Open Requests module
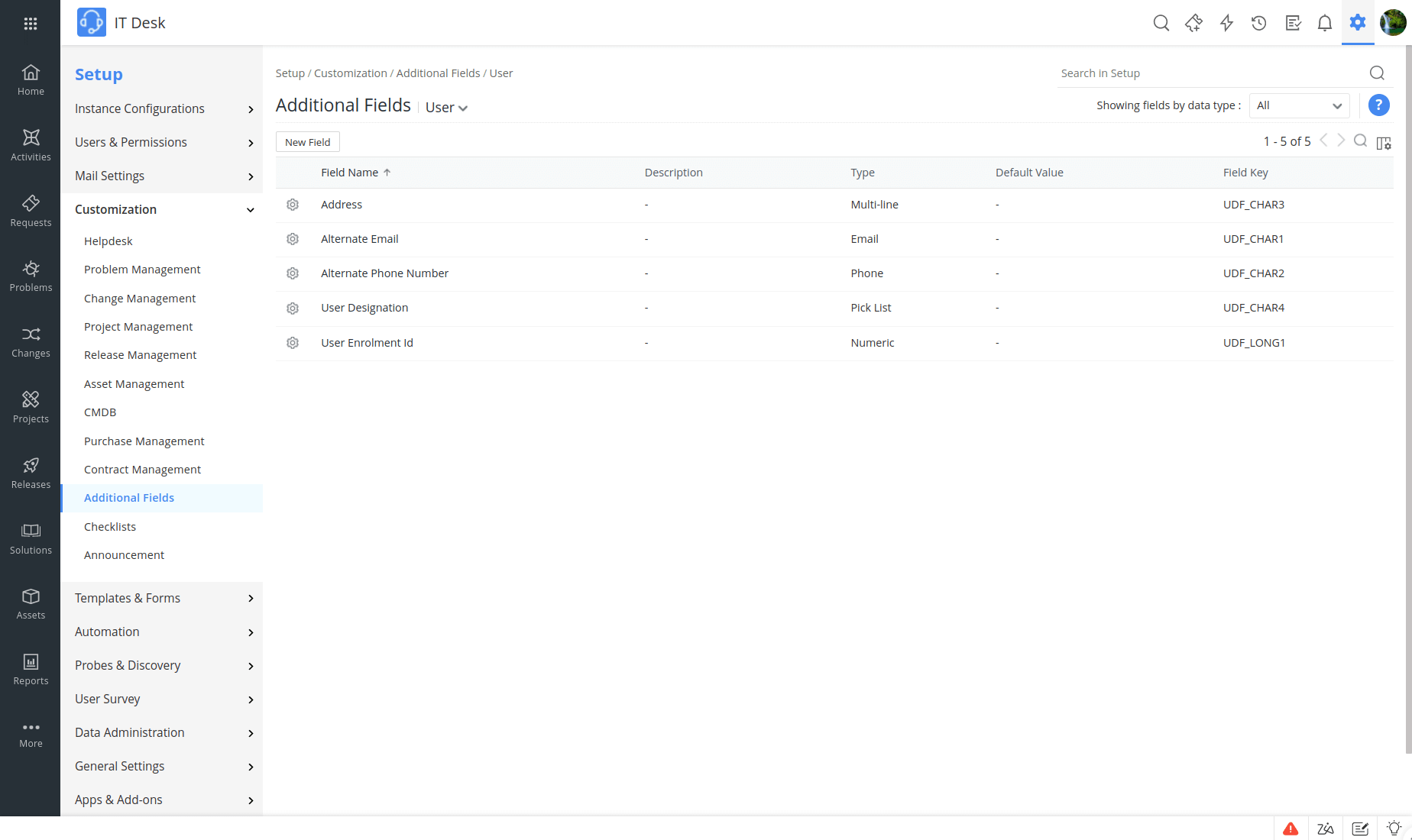The width and height of the screenshot is (1412, 840). (31, 211)
